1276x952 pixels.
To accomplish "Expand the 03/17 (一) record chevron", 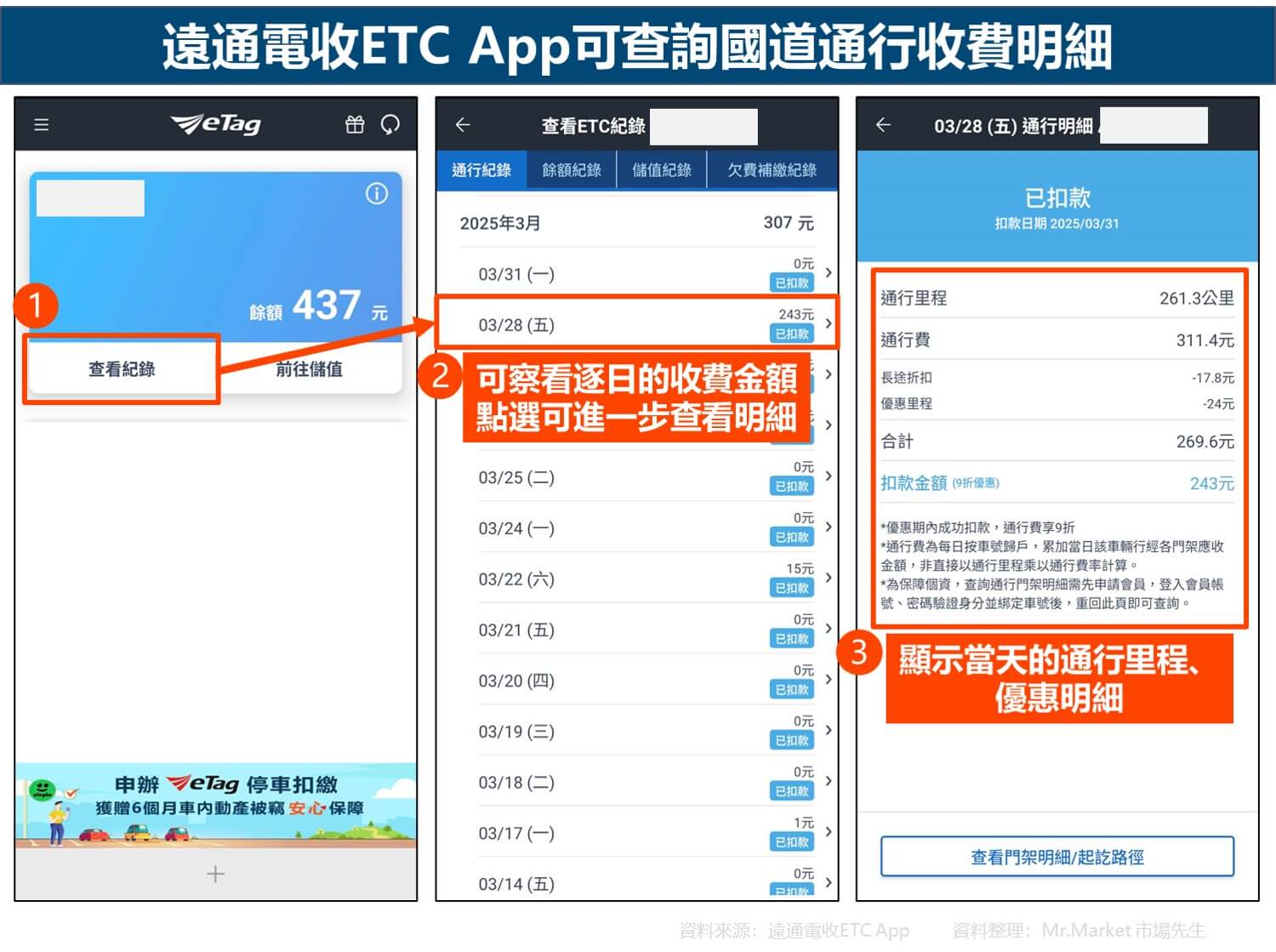I will [x=829, y=832].
